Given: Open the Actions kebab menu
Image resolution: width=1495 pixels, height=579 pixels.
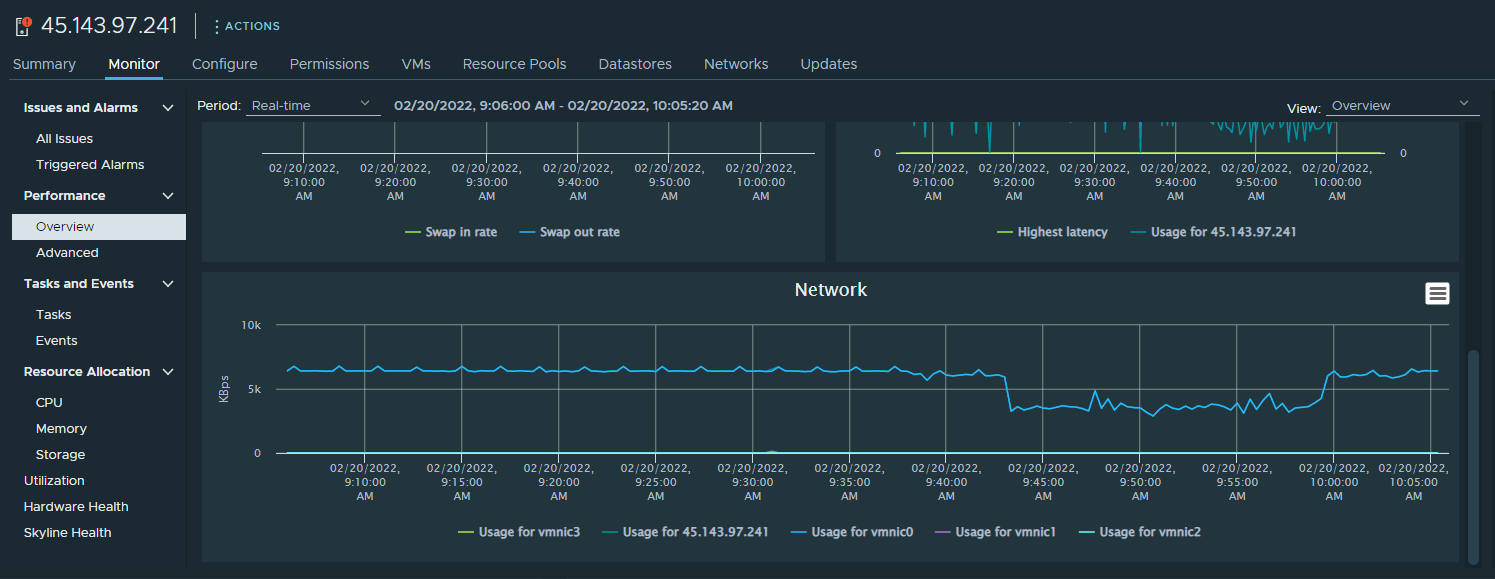Looking at the screenshot, I should (x=246, y=26).
